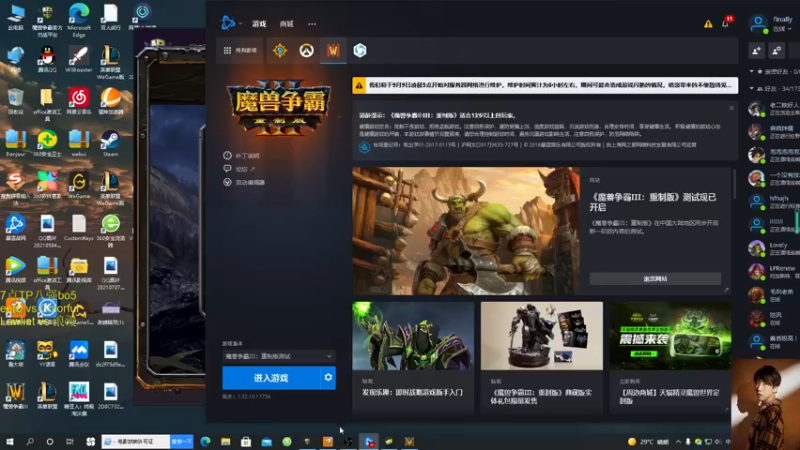Open Steam desktop shortcut
The image size is (800, 450).
[x=110, y=143]
